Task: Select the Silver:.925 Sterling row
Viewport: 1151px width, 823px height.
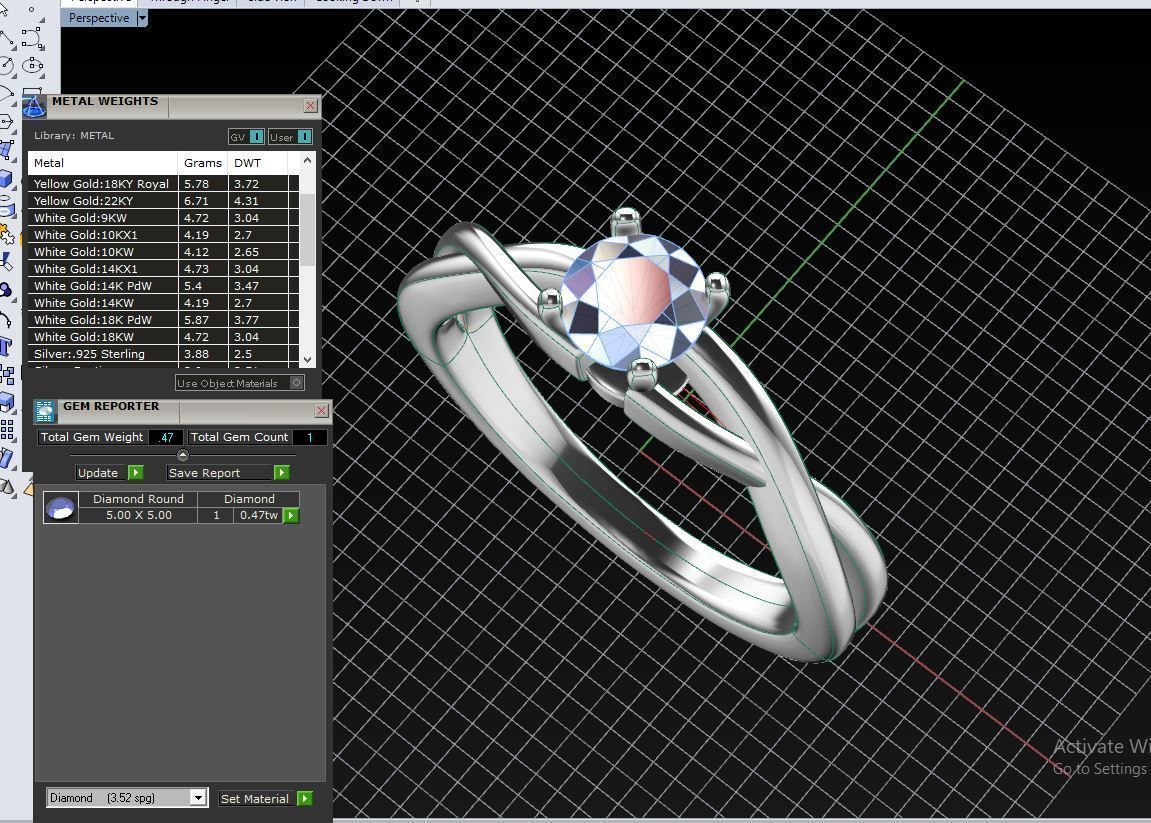Action: click(x=164, y=354)
